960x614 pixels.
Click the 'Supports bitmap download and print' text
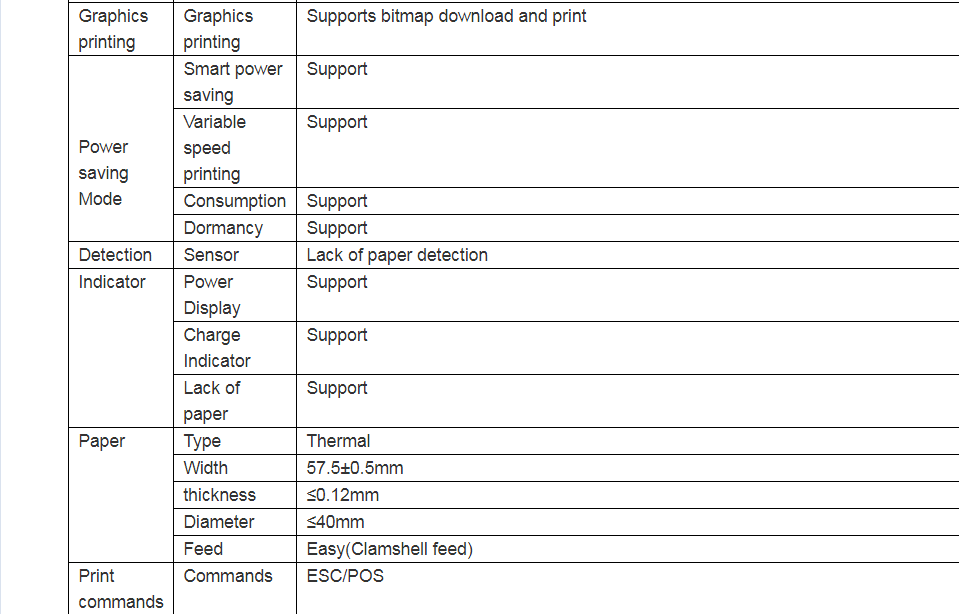tap(446, 16)
